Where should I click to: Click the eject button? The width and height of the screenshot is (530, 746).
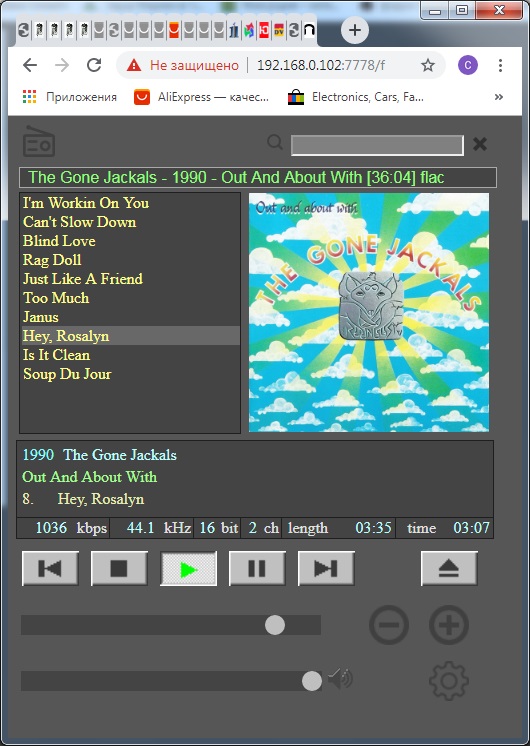[449, 569]
